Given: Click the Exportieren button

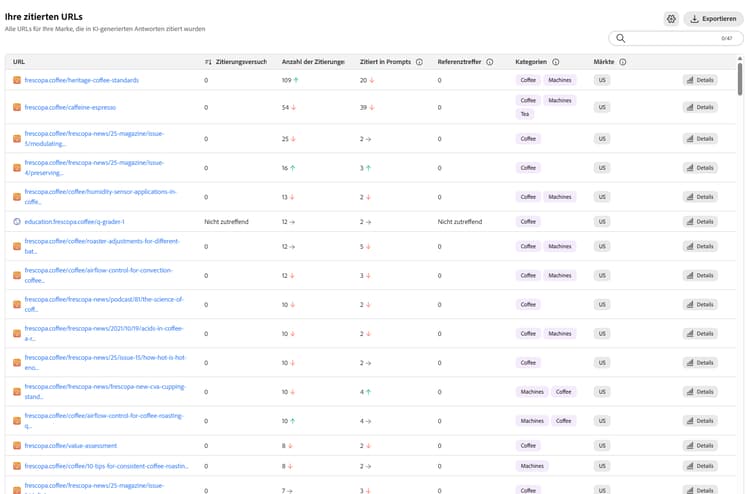Looking at the screenshot, I should pyautogui.click(x=713, y=19).
